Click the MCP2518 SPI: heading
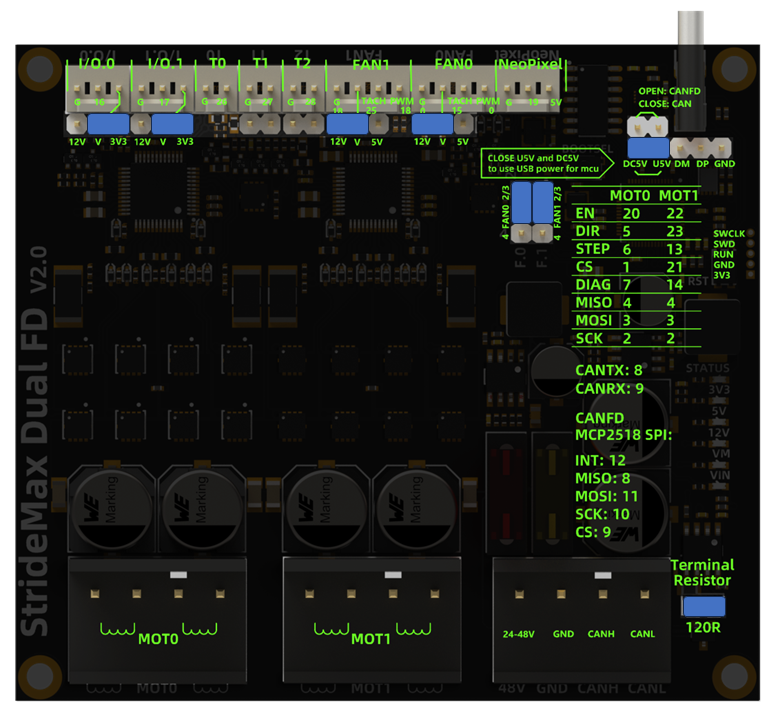 623,435
